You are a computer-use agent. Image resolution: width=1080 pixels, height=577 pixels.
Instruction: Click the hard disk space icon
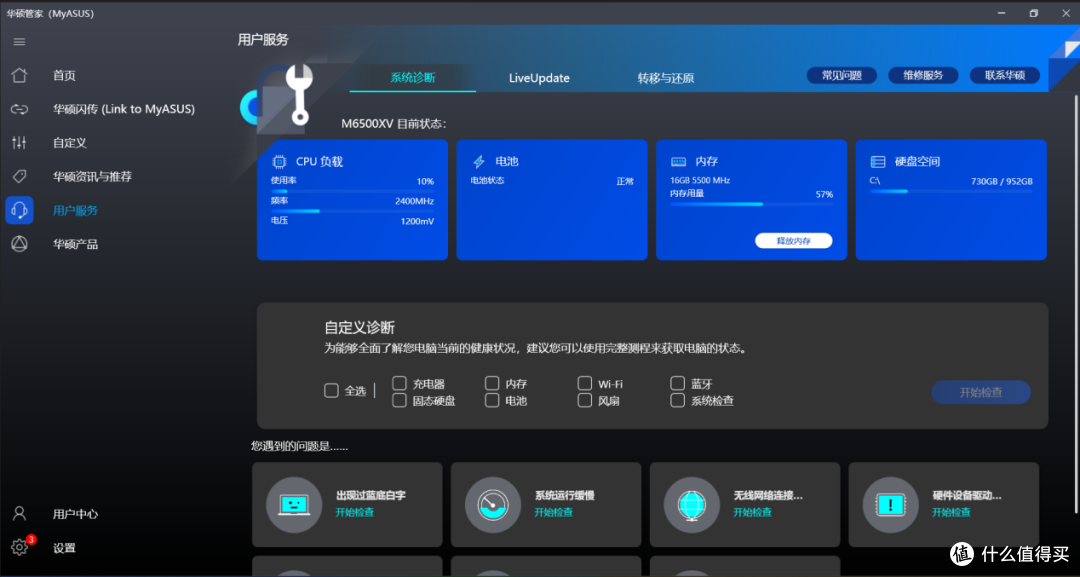[x=878, y=162]
